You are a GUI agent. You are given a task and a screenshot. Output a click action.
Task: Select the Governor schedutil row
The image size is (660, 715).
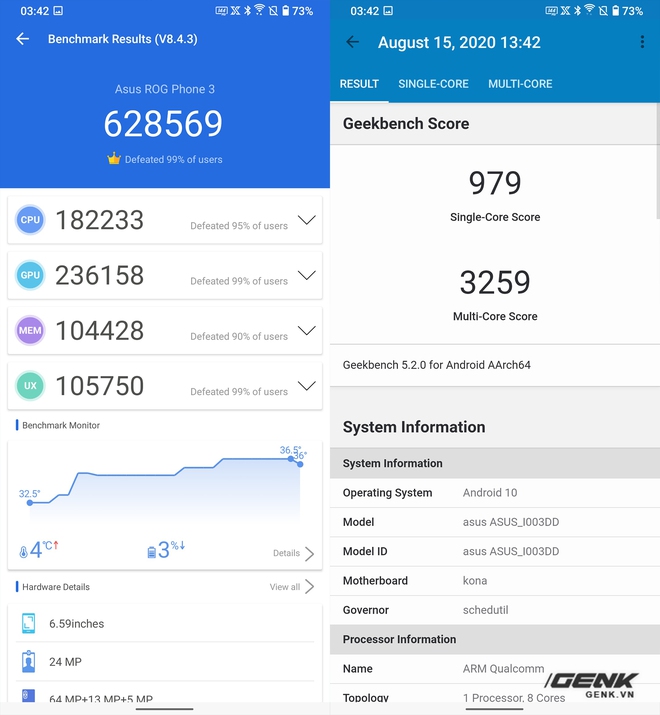(x=495, y=610)
